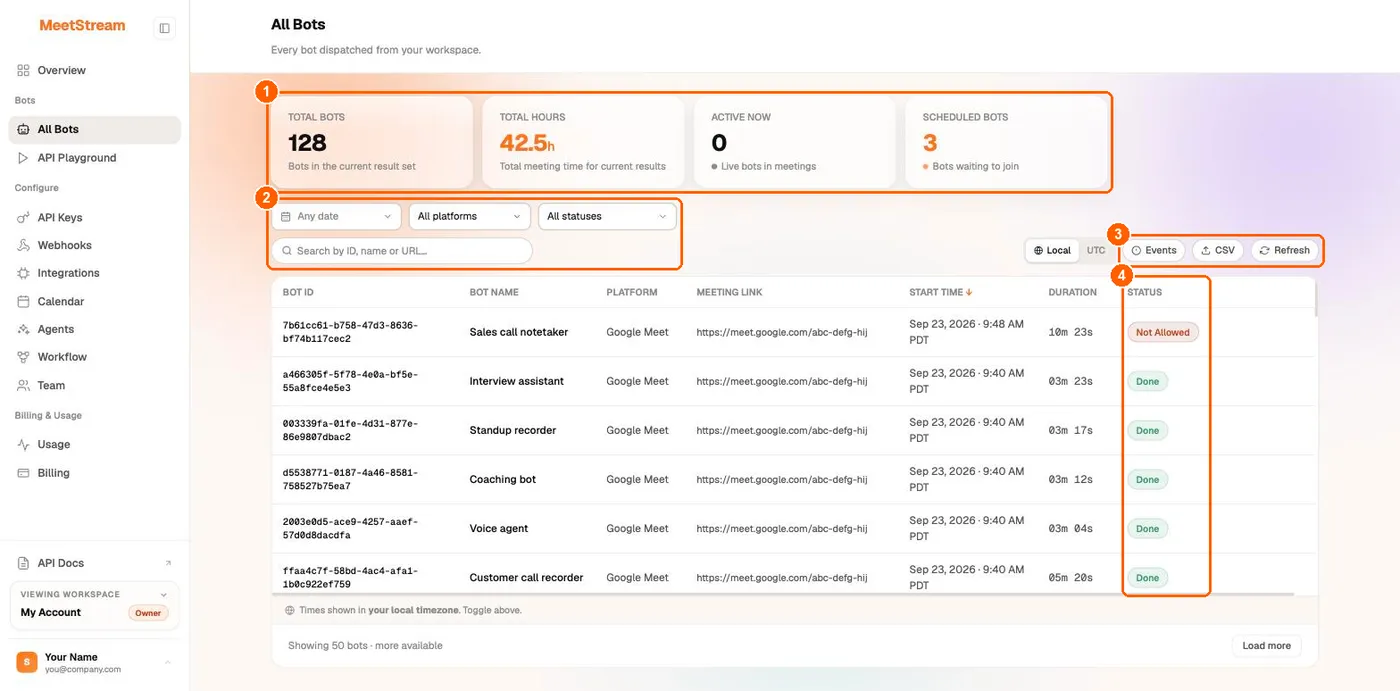Click the orange user avatar icon
This screenshot has height=691, width=1400.
(27, 662)
